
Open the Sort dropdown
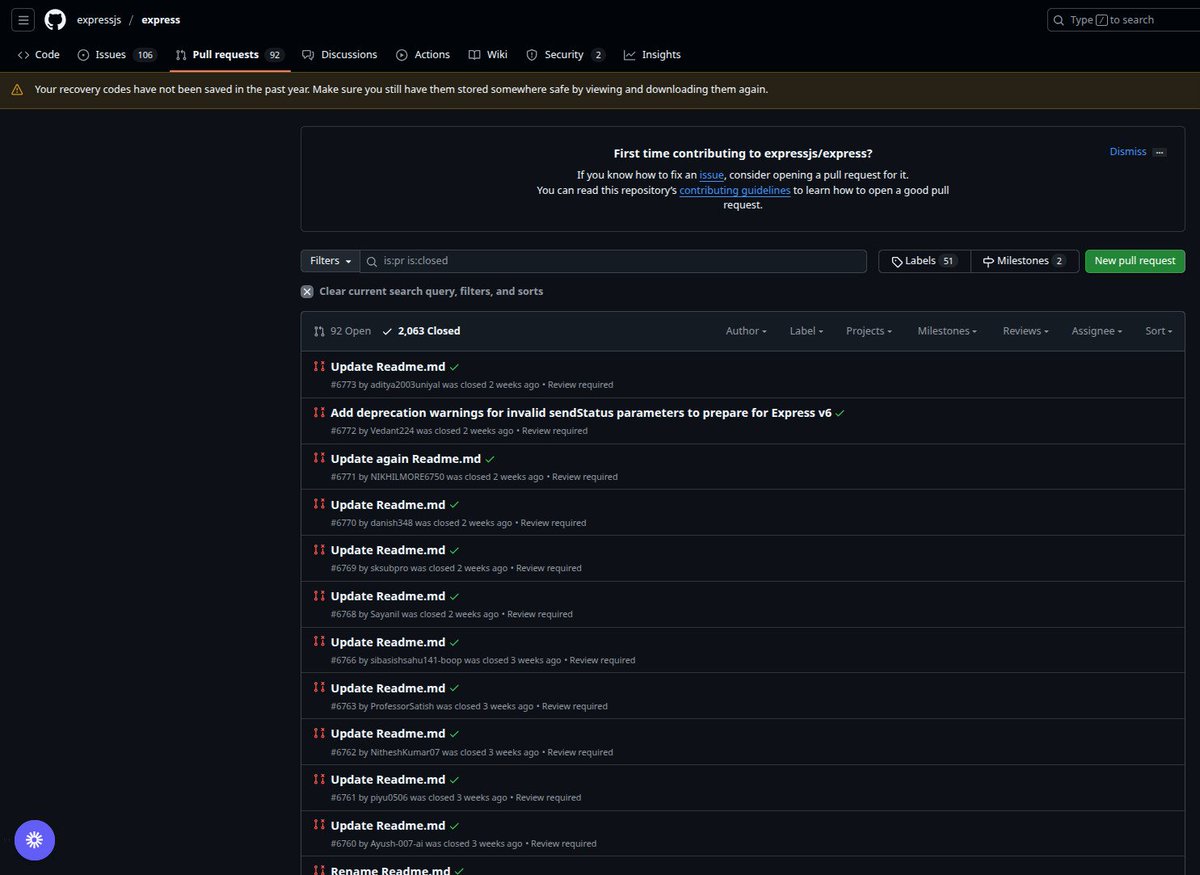coord(1159,331)
